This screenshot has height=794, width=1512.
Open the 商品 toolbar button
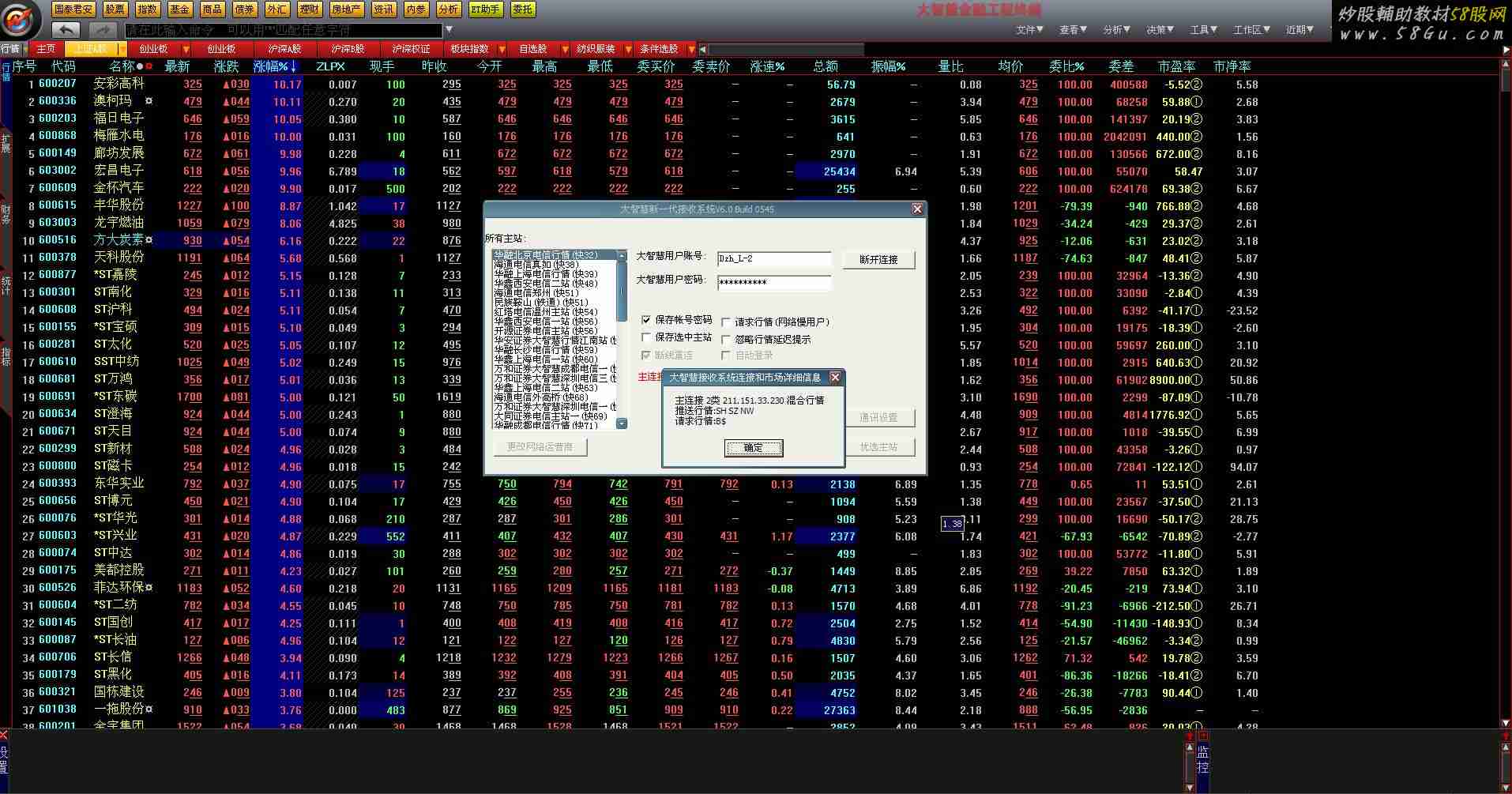(x=212, y=9)
